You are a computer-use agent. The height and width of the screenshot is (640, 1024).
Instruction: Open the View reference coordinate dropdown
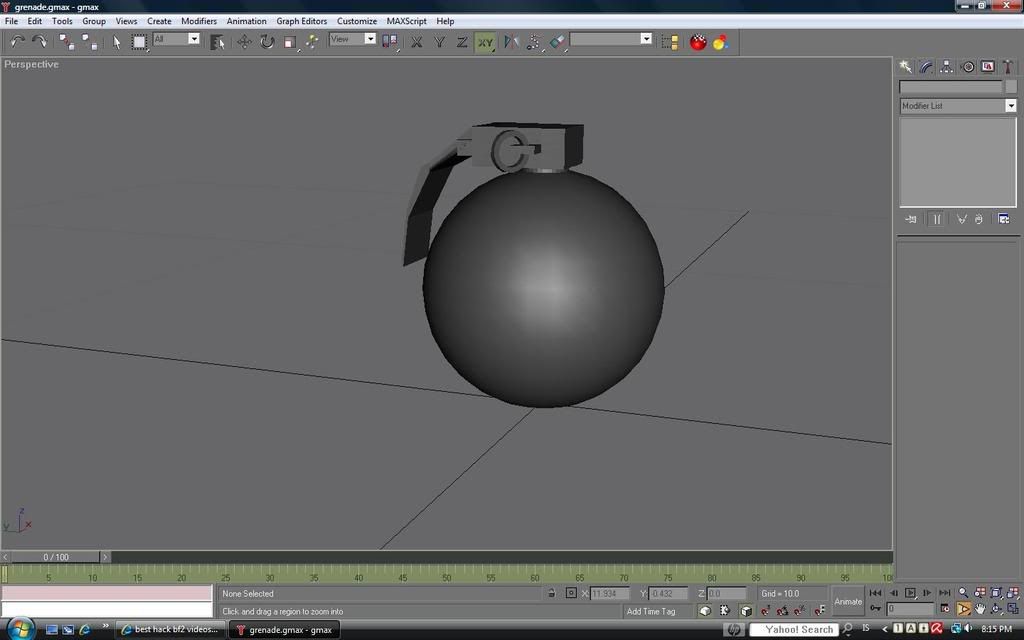click(369, 39)
